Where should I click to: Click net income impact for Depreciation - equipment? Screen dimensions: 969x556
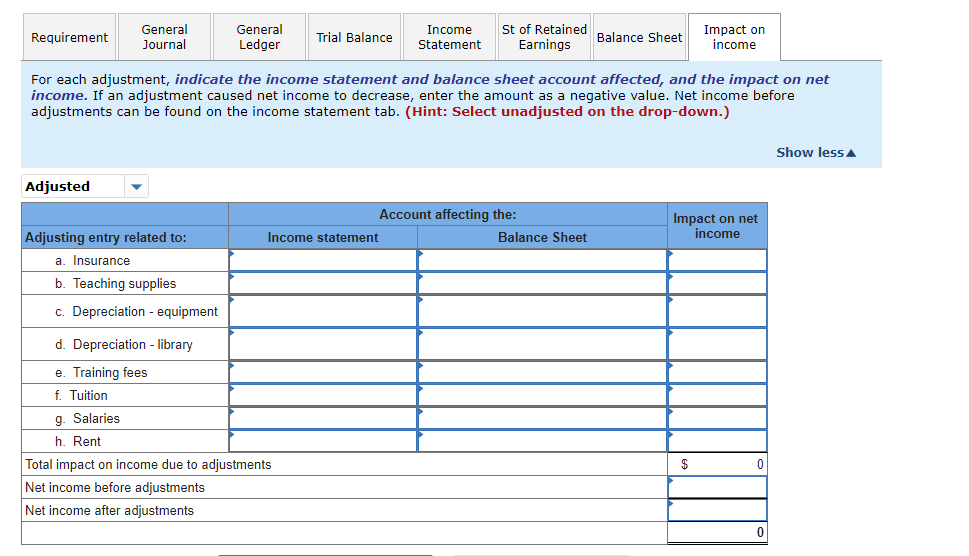pos(717,311)
